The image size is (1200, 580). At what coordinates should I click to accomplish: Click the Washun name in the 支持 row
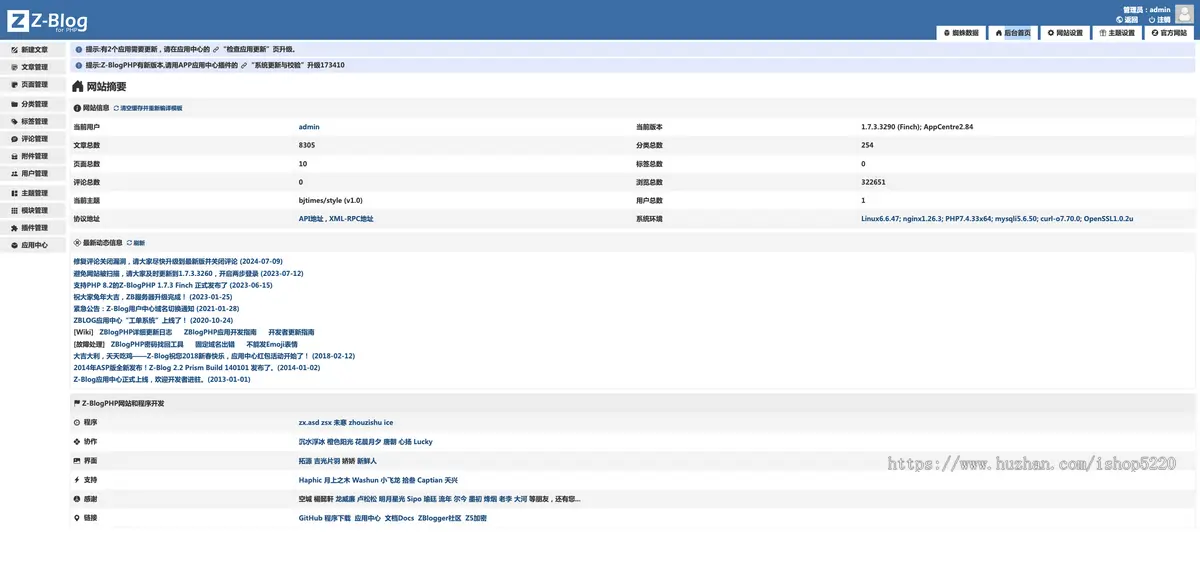tap(365, 480)
